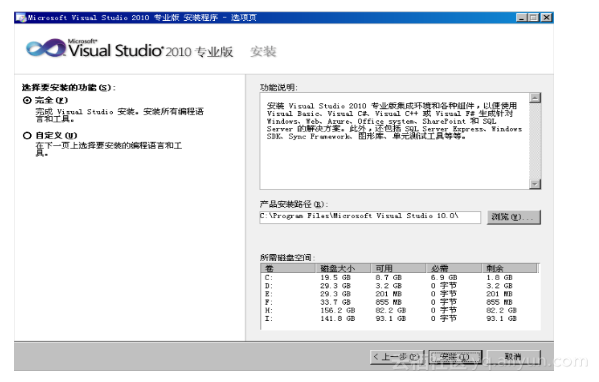Select the E: drive row
This screenshot has width=599, height=382.
pos(399,294)
